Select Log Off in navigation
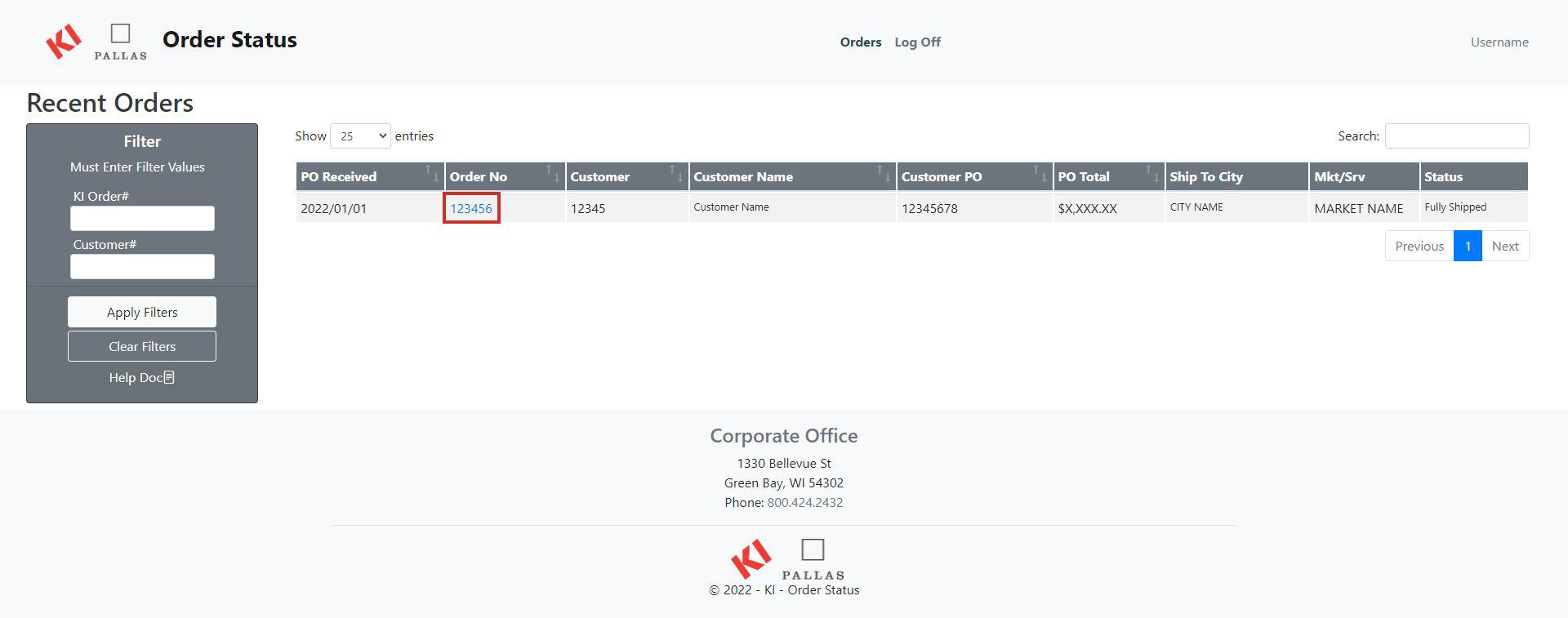This screenshot has height=618, width=1568. click(917, 42)
